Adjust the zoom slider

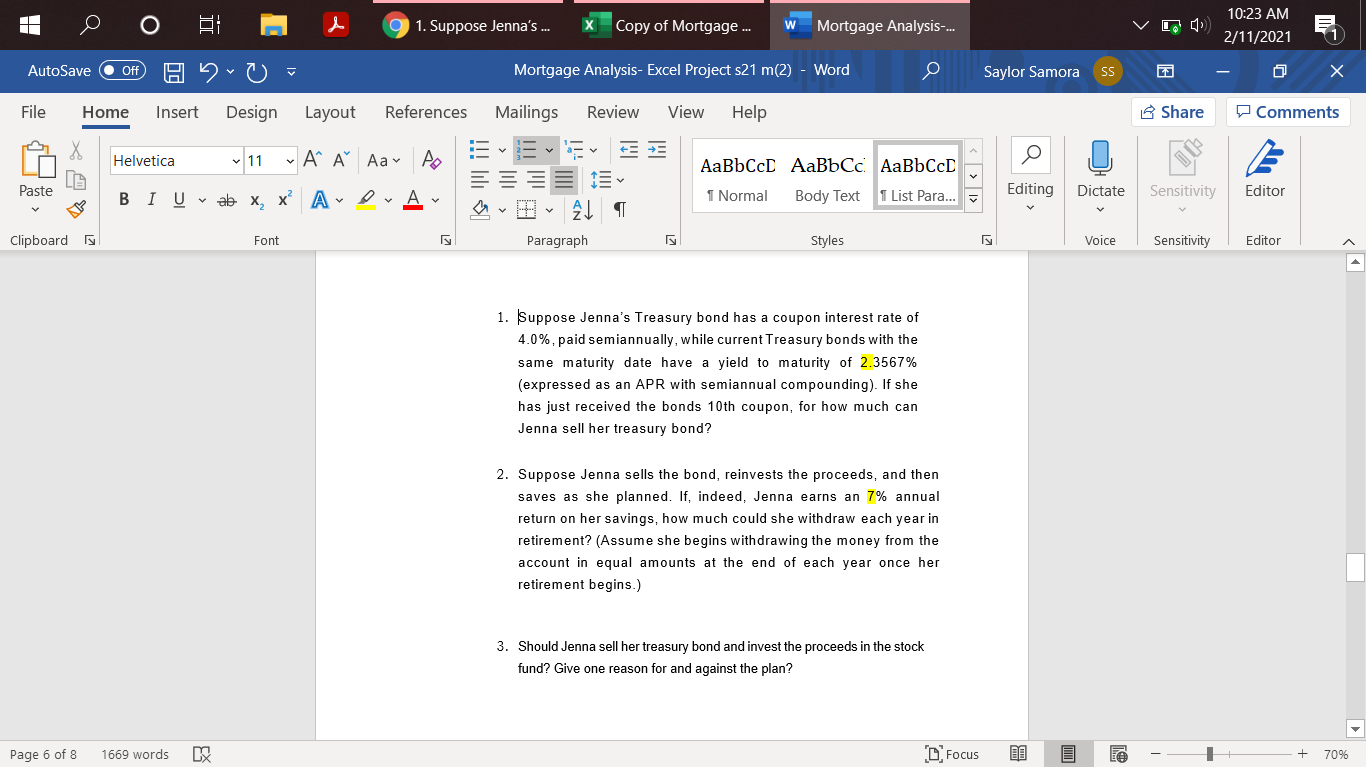[1211, 754]
